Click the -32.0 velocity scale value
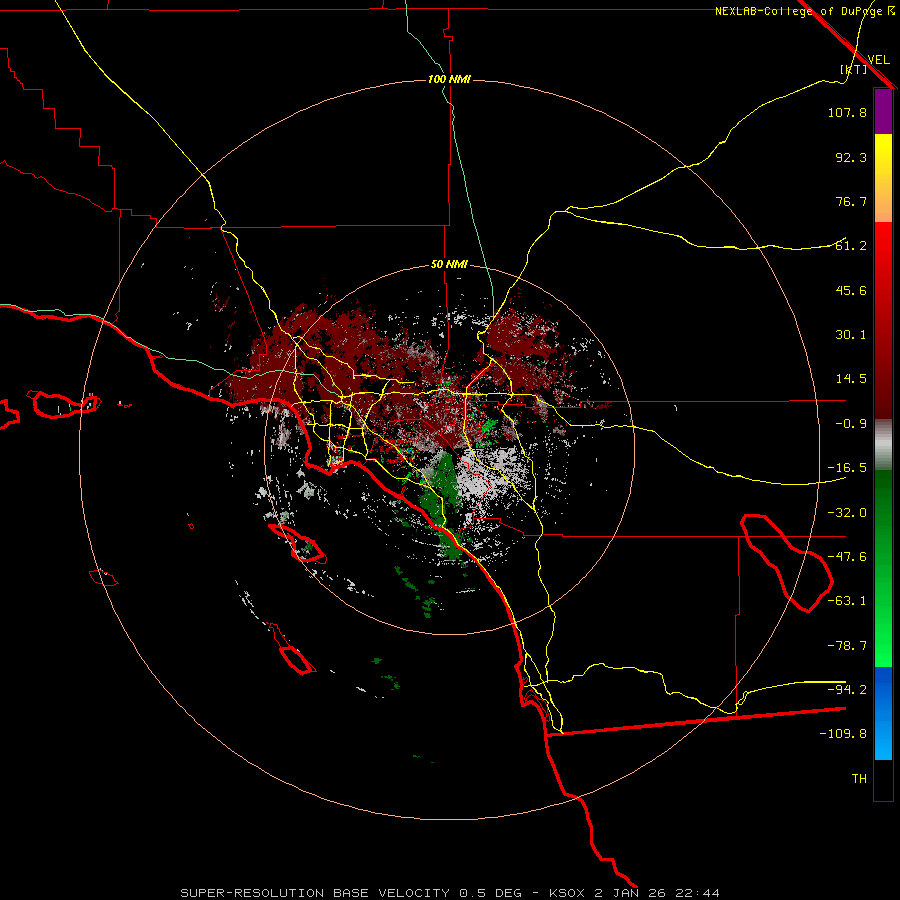900x900 pixels. point(847,513)
